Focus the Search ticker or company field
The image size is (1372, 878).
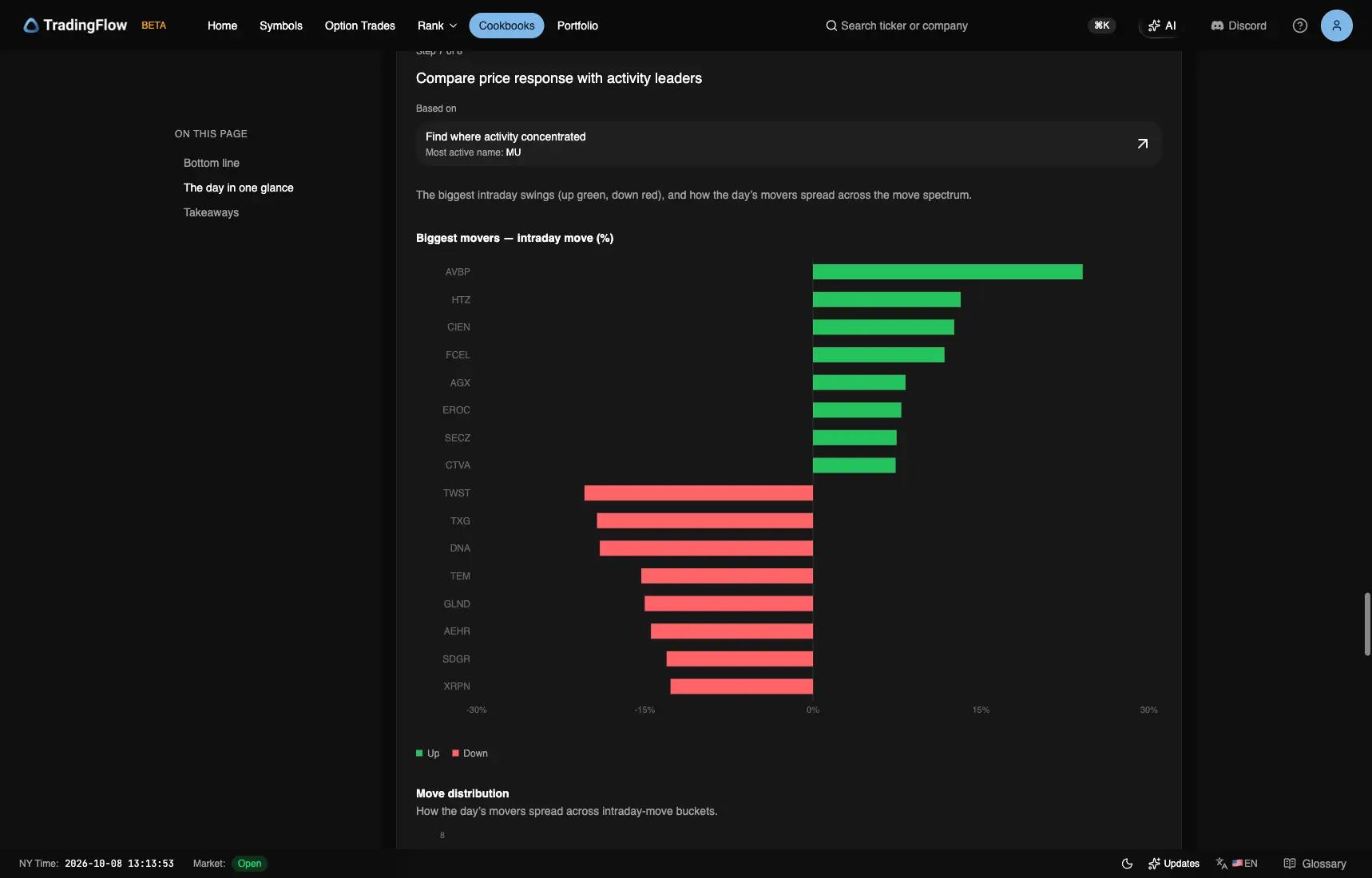(x=904, y=26)
